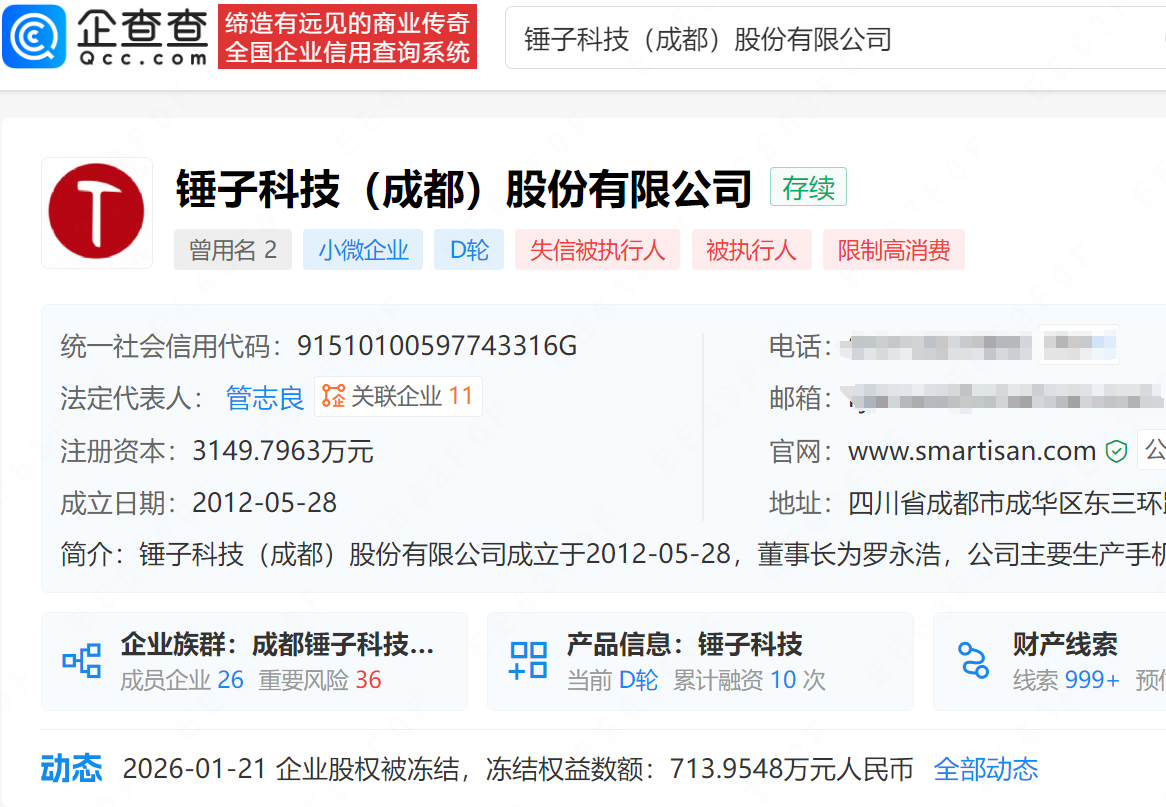Click the related-enterprises network icon
The width and height of the screenshot is (1166, 807).
point(333,396)
